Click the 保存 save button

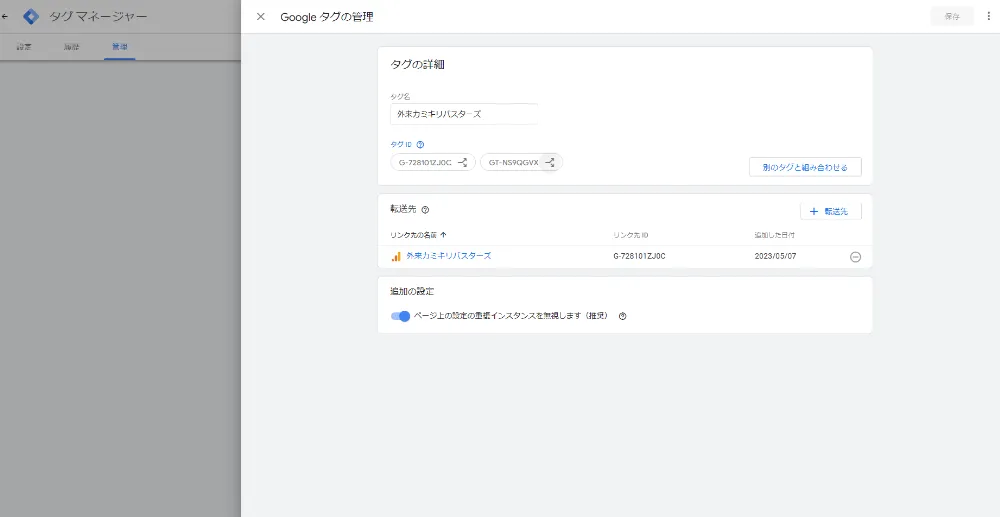click(952, 17)
